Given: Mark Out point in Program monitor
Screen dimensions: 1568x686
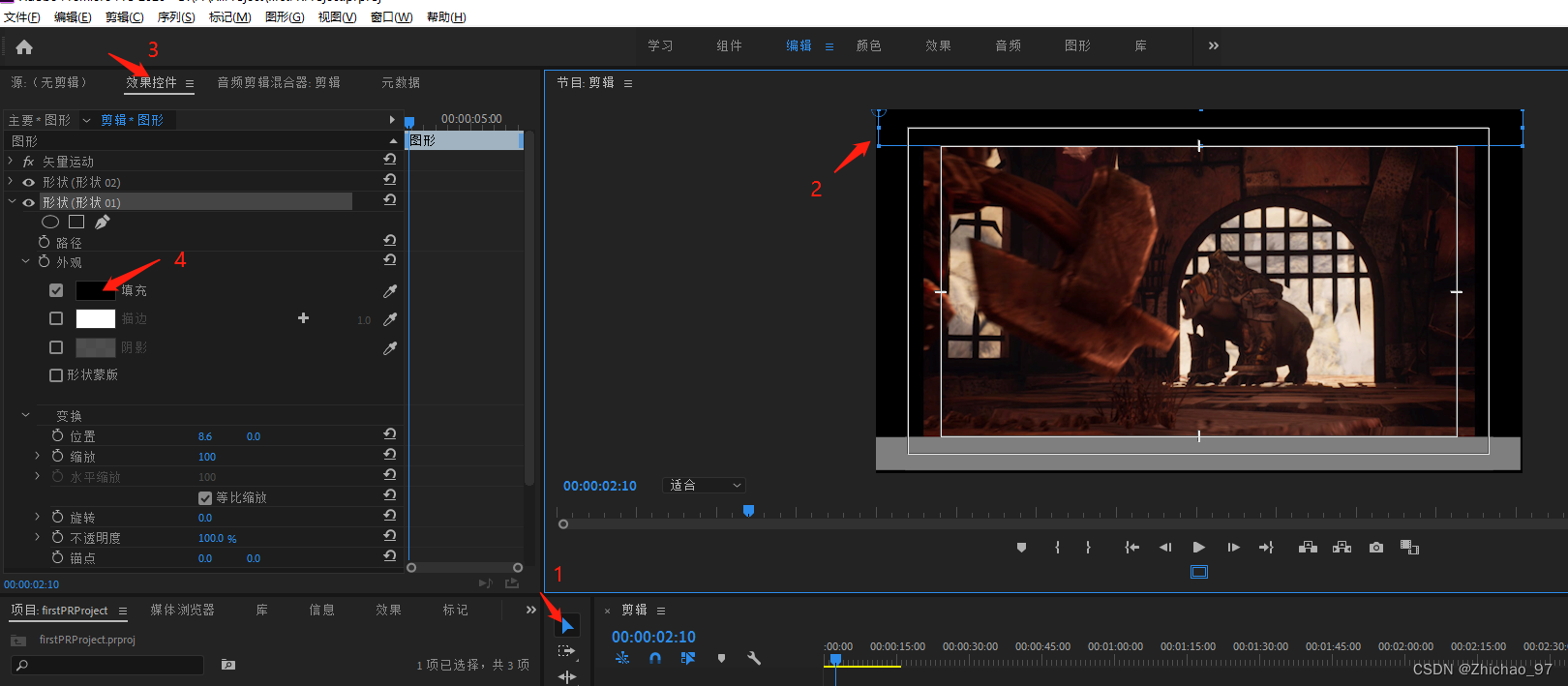Looking at the screenshot, I should tap(1088, 548).
